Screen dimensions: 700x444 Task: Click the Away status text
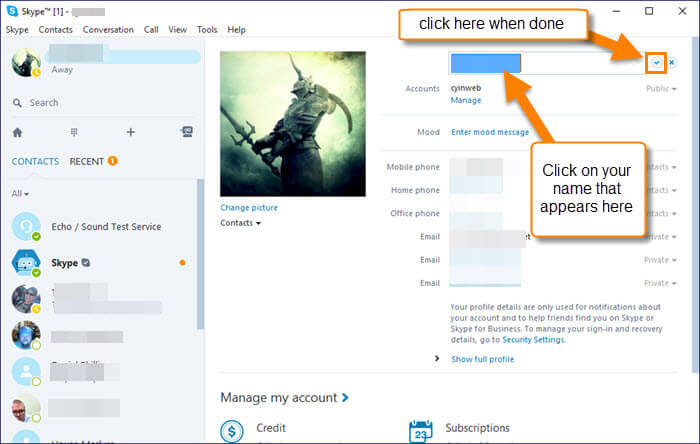tap(62, 70)
